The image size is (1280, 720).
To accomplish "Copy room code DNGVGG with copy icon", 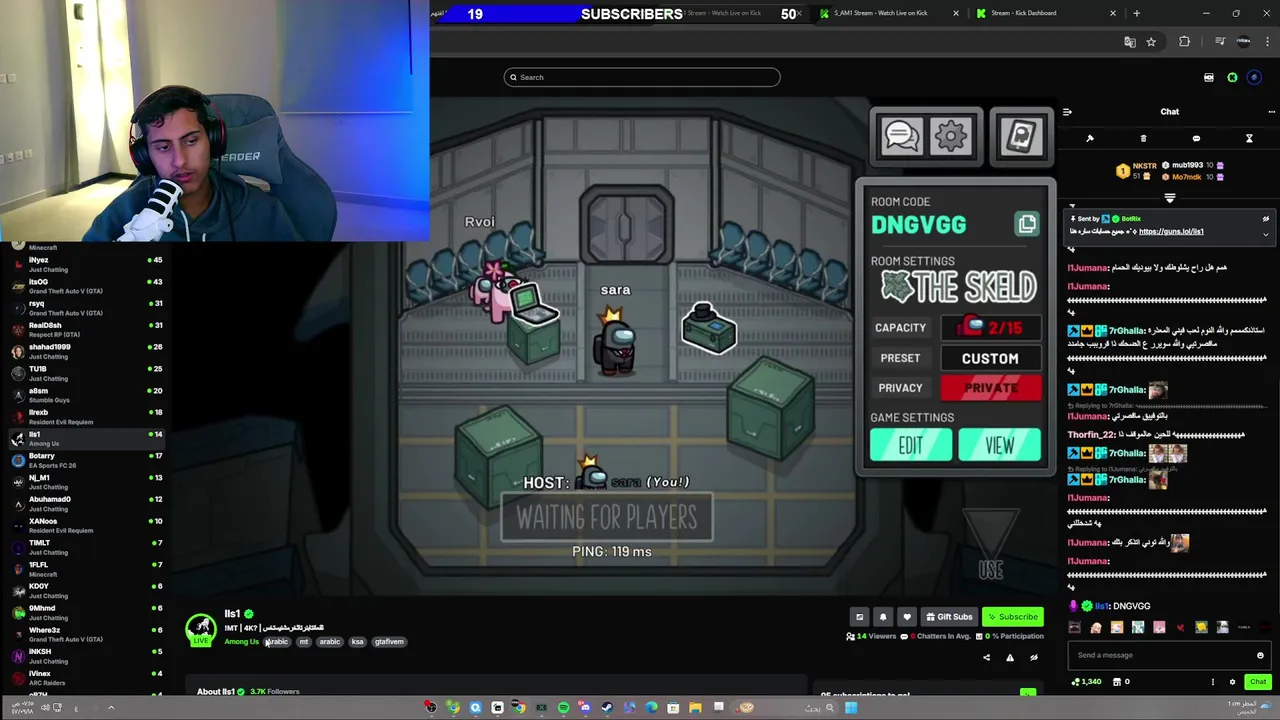I will coord(1027,224).
